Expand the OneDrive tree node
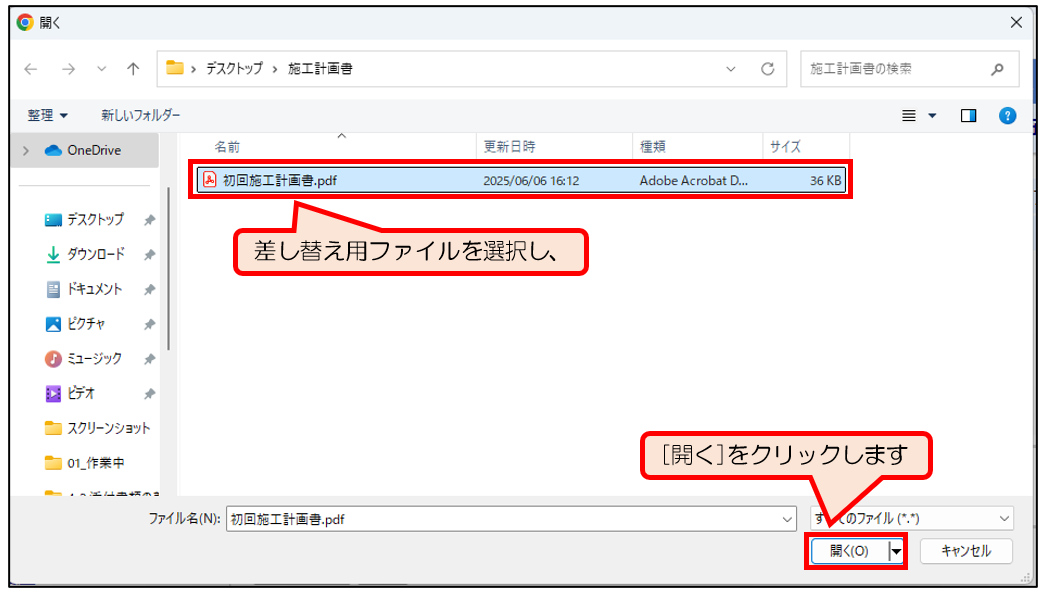The width and height of the screenshot is (1053, 606). click(x=26, y=150)
